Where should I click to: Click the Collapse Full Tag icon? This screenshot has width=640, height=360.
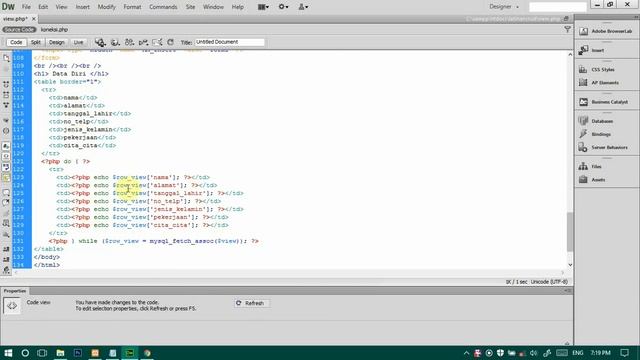[x=6, y=84]
